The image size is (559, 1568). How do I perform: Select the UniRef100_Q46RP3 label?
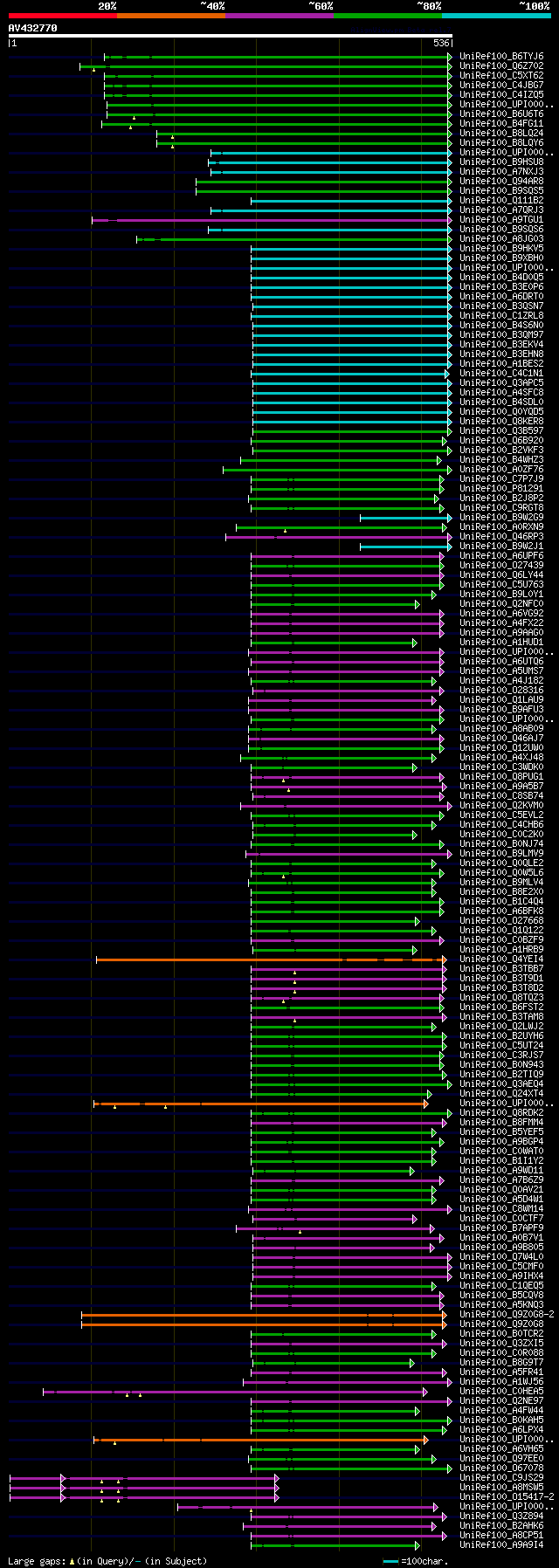501,537
